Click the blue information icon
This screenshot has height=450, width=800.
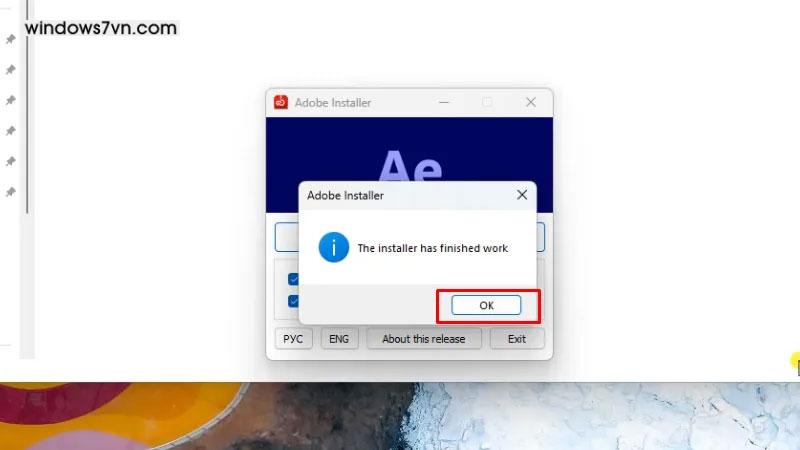[333, 248]
